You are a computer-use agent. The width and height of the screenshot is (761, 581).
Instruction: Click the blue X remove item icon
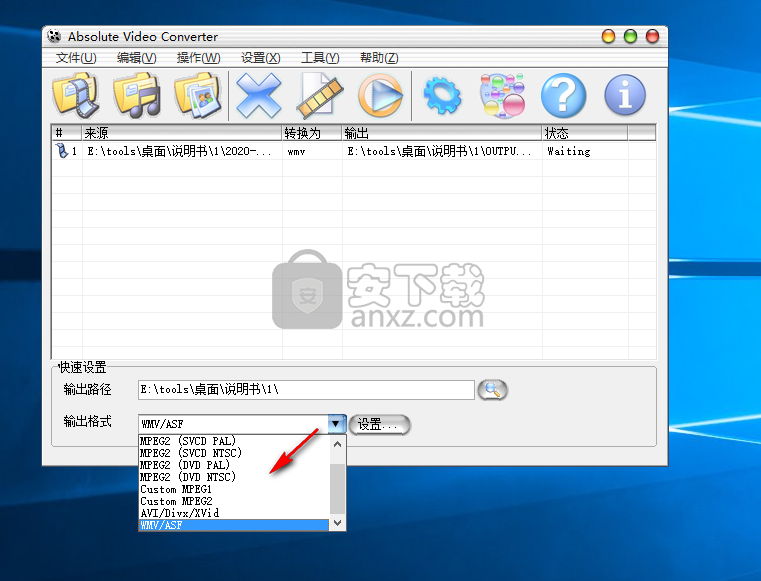[259, 95]
